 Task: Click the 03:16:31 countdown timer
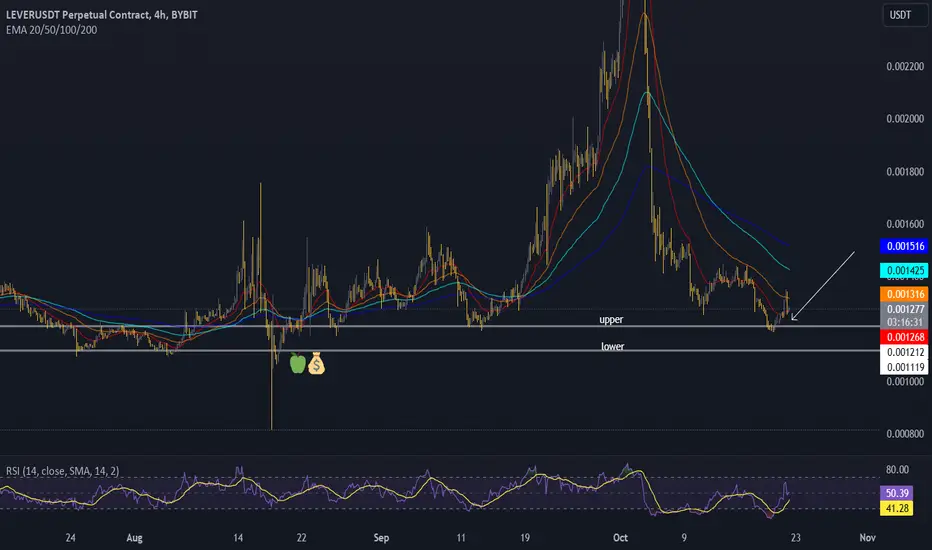tap(905, 322)
